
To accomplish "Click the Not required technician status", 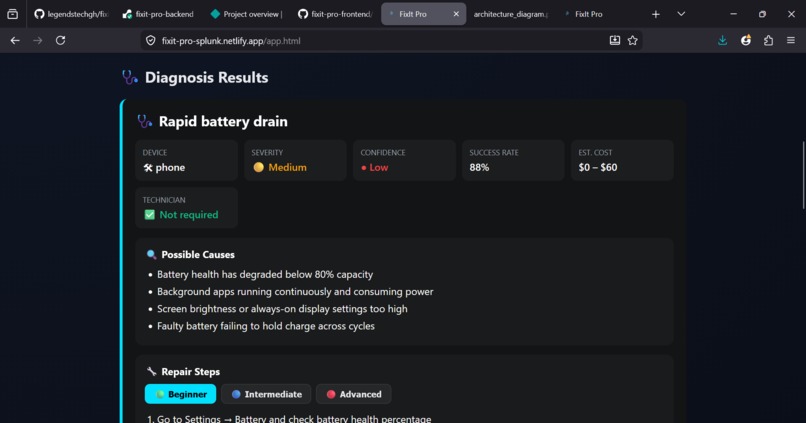I will (x=189, y=215).
